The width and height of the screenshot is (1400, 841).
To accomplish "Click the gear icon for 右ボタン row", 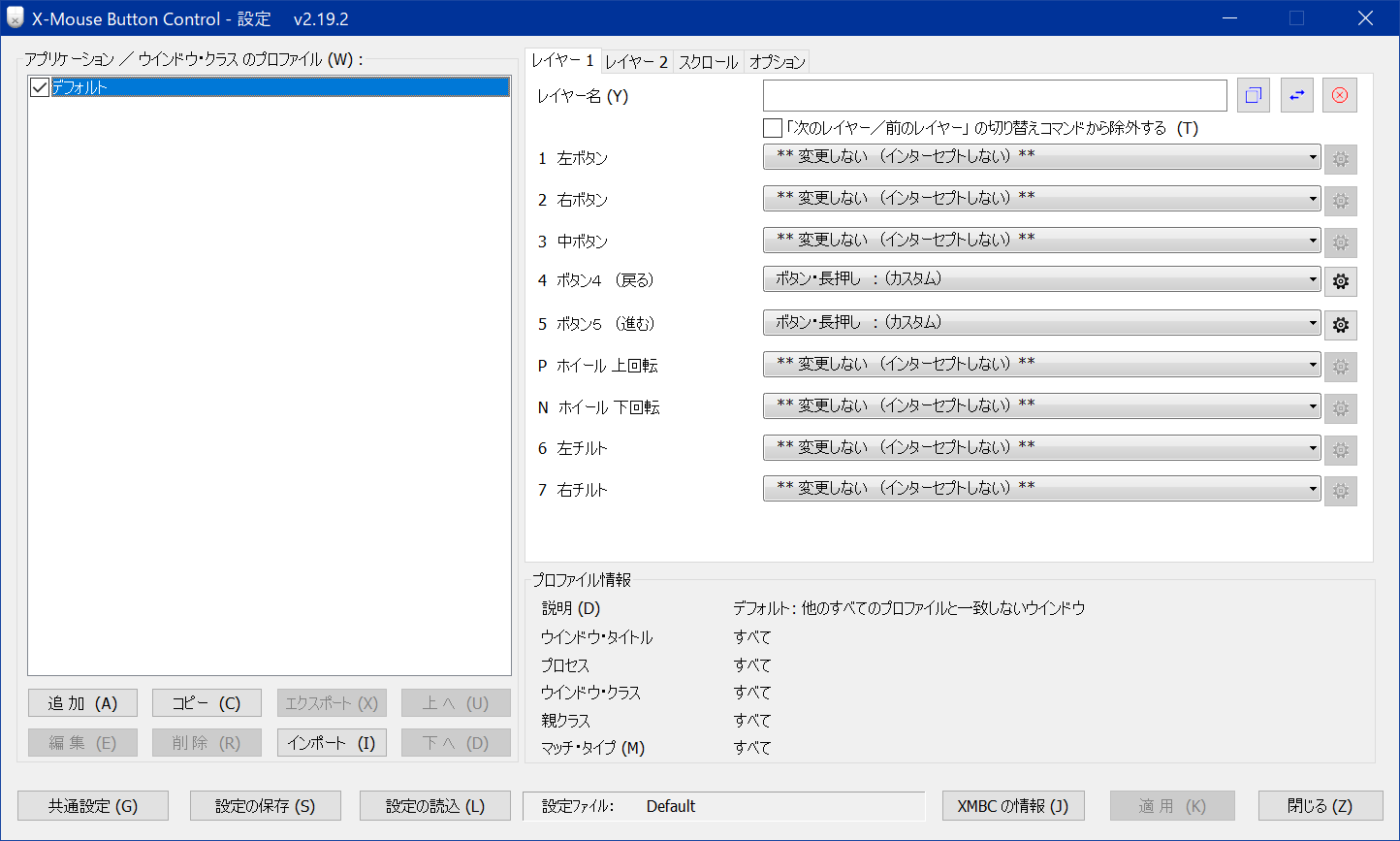I will click(x=1341, y=201).
